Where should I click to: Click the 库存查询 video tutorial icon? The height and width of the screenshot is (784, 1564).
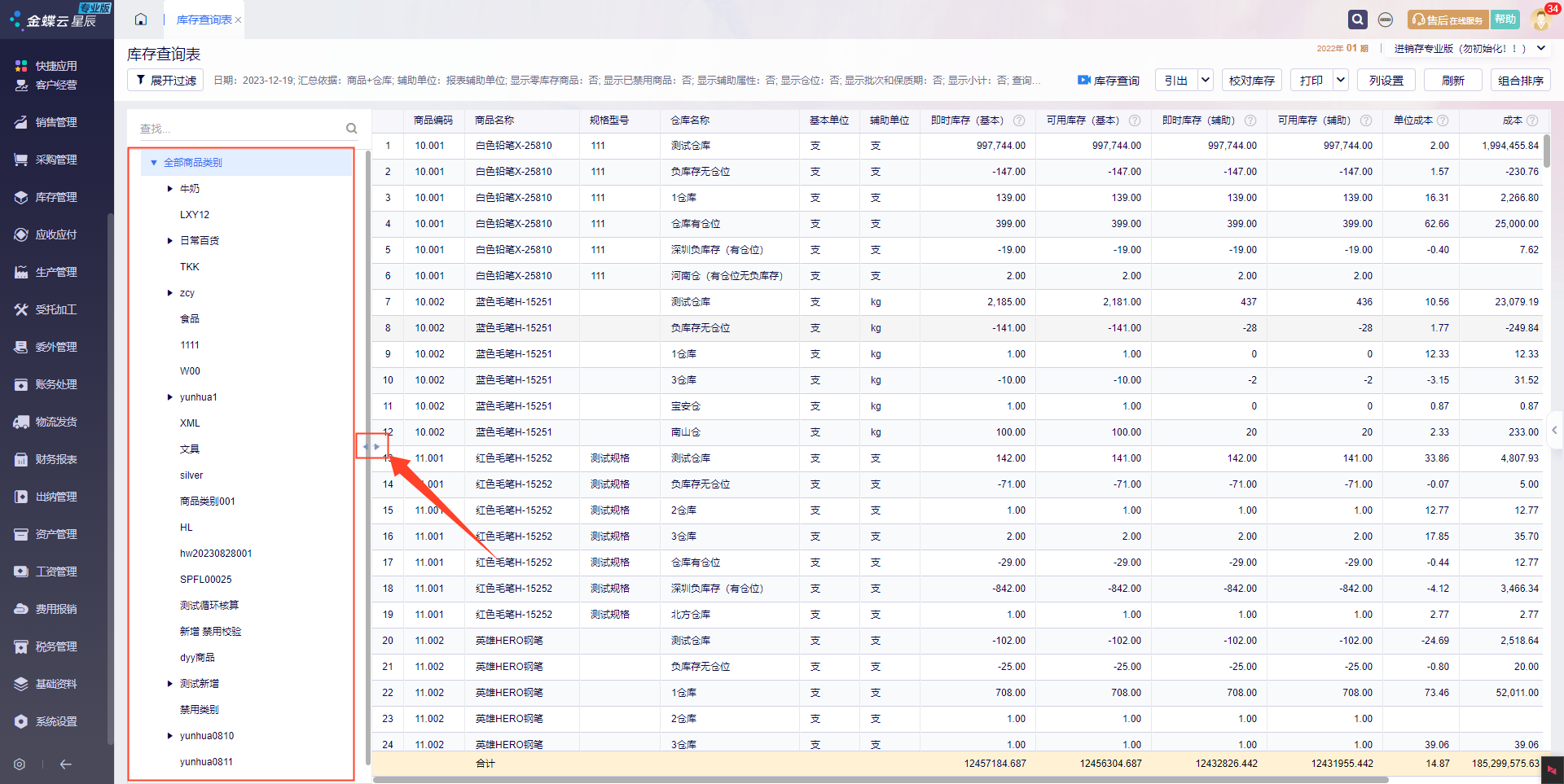pyautogui.click(x=1083, y=81)
